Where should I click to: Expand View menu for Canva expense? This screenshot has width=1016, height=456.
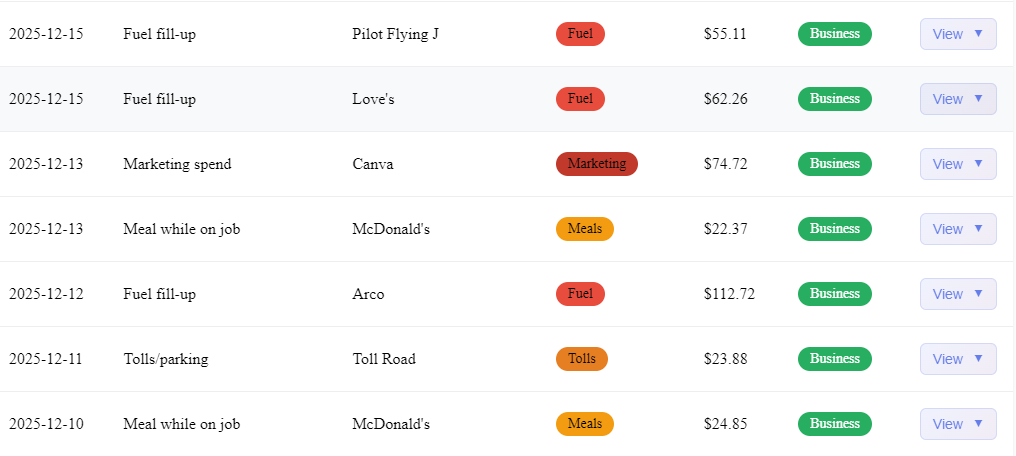point(957,164)
